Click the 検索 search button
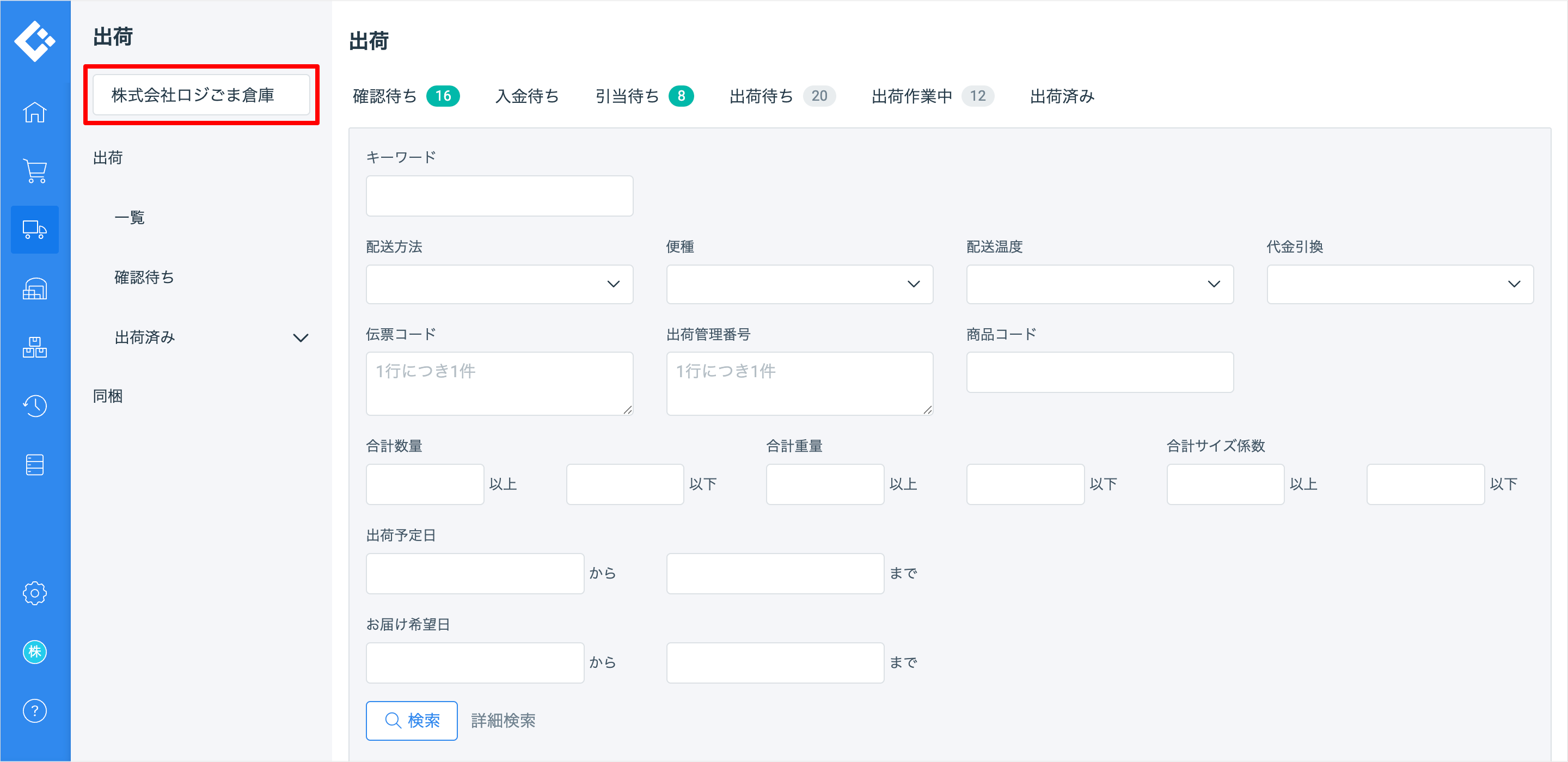1568x762 pixels. click(x=412, y=721)
